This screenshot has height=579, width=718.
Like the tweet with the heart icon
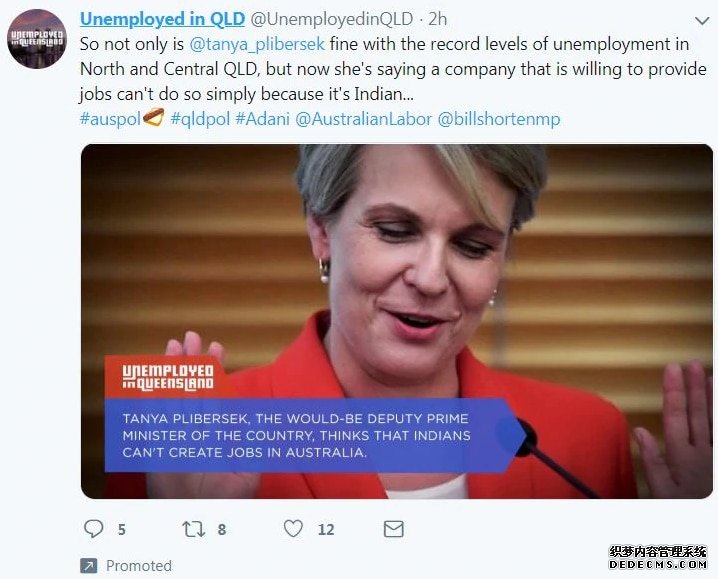(293, 529)
